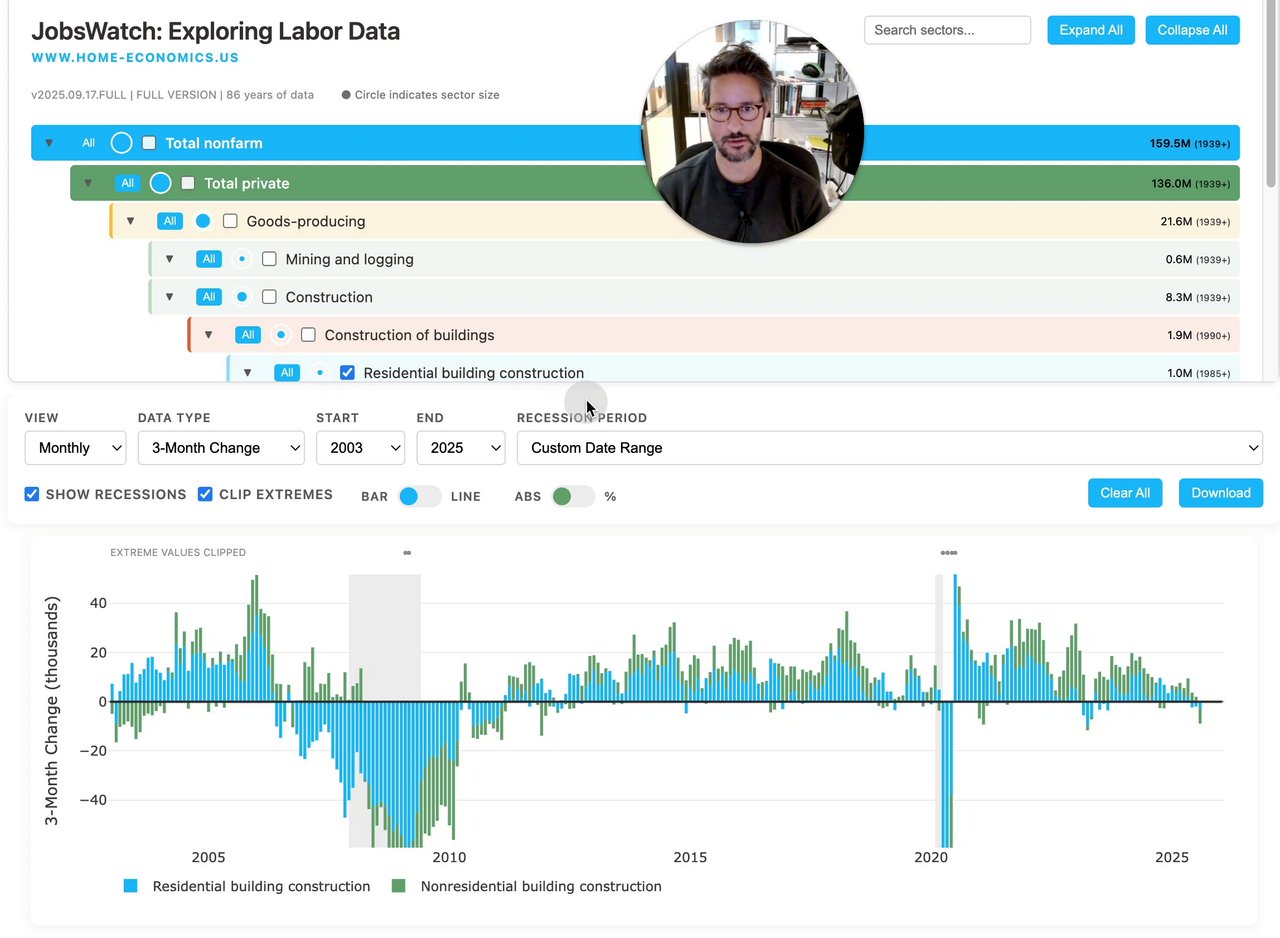Screen dimensions: 1280x938
Task: Uncheck the Residential building construction checkbox
Action: (x=347, y=373)
